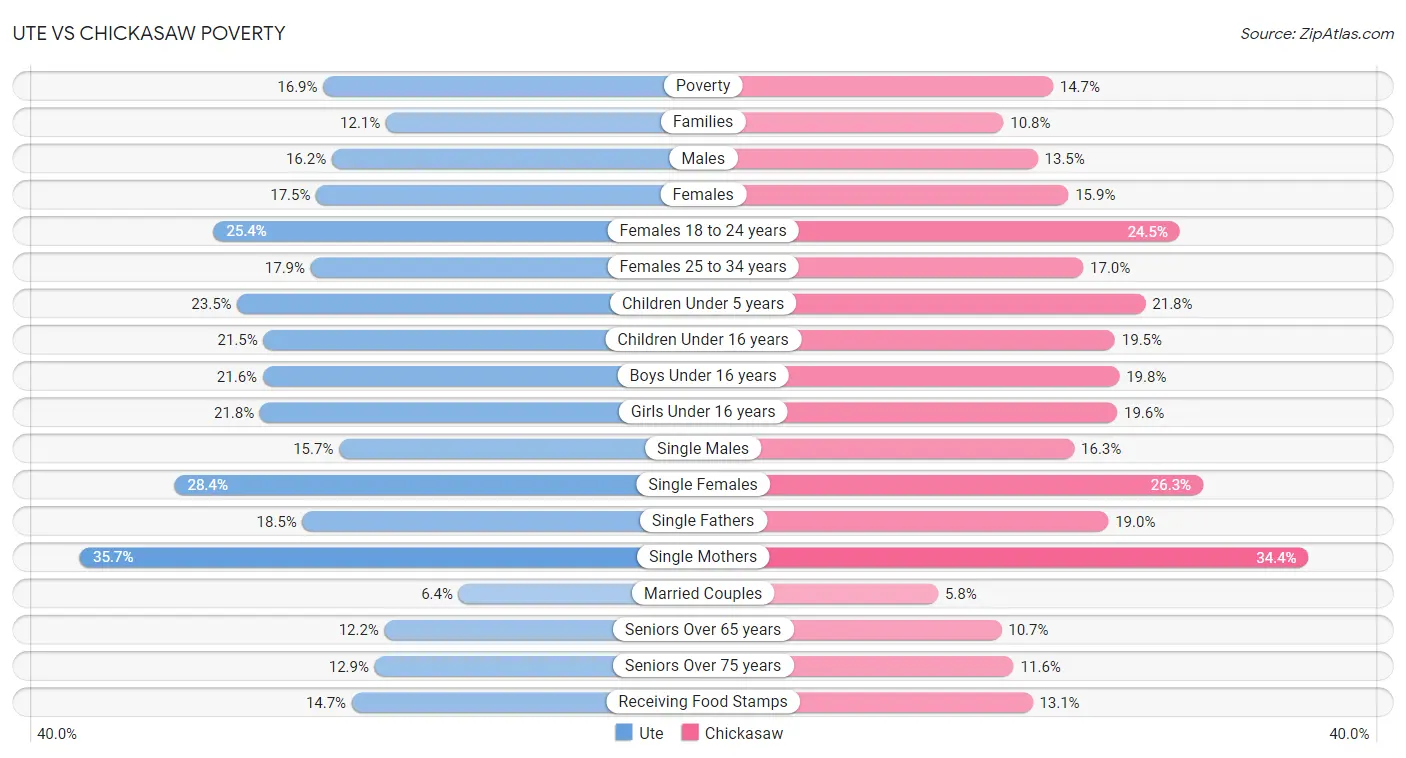
Task: Select the Seniors Over 75 years label
Action: (703, 666)
